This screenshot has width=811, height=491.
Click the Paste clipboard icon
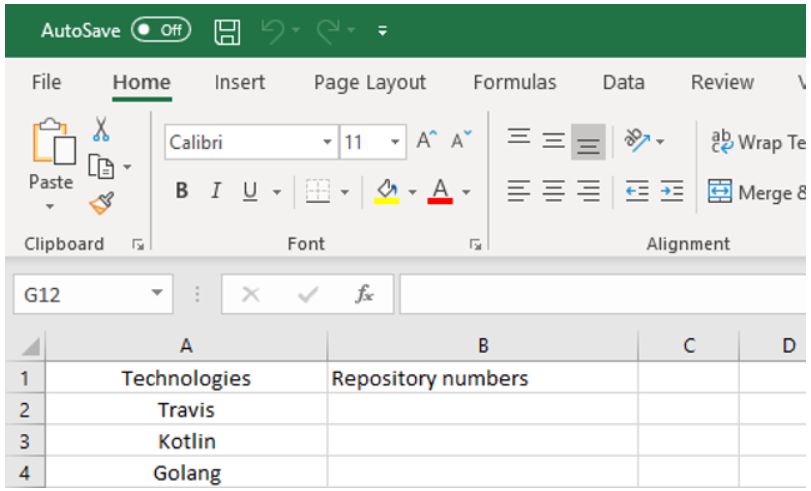(53, 141)
